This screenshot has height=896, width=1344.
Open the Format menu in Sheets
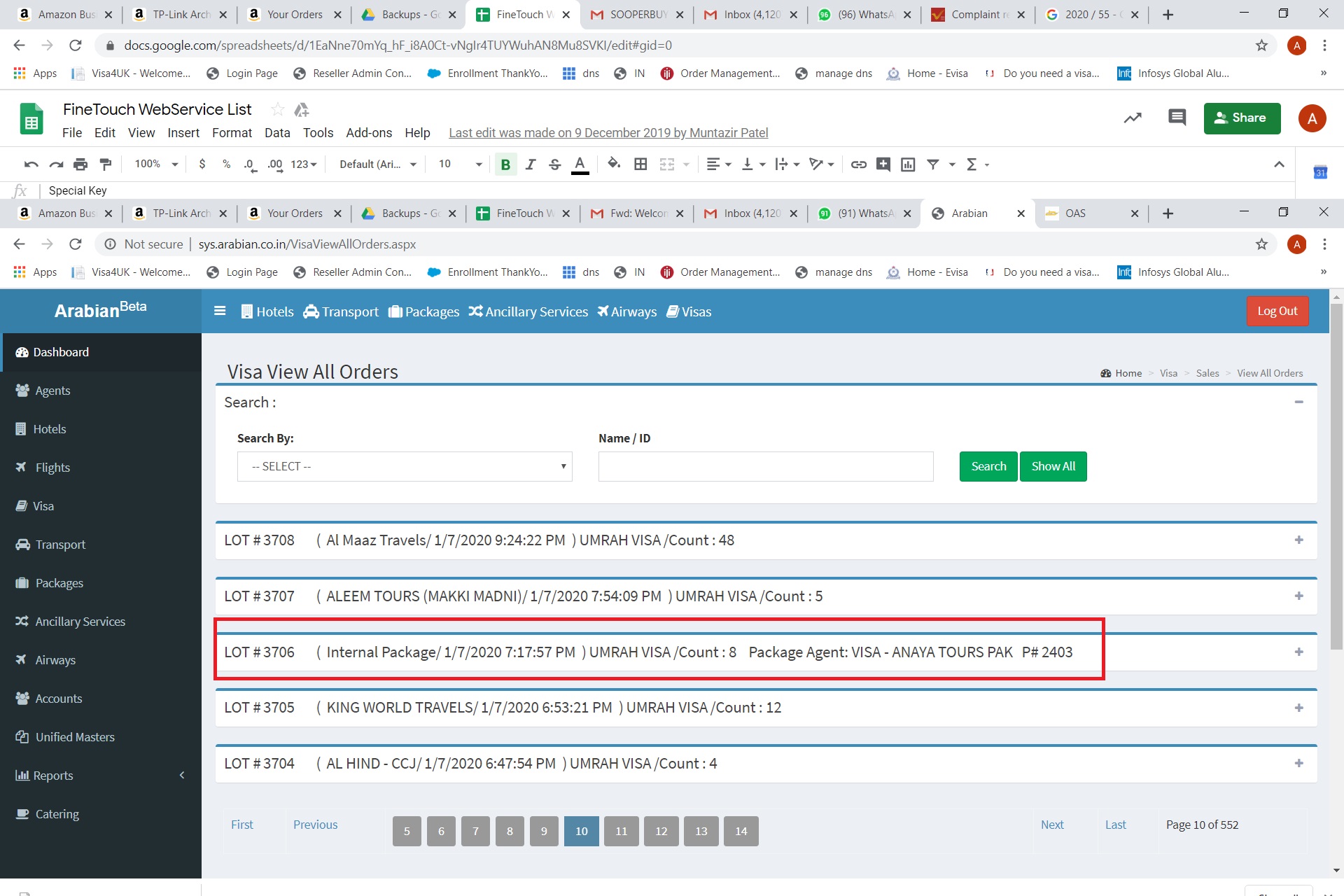[232, 133]
